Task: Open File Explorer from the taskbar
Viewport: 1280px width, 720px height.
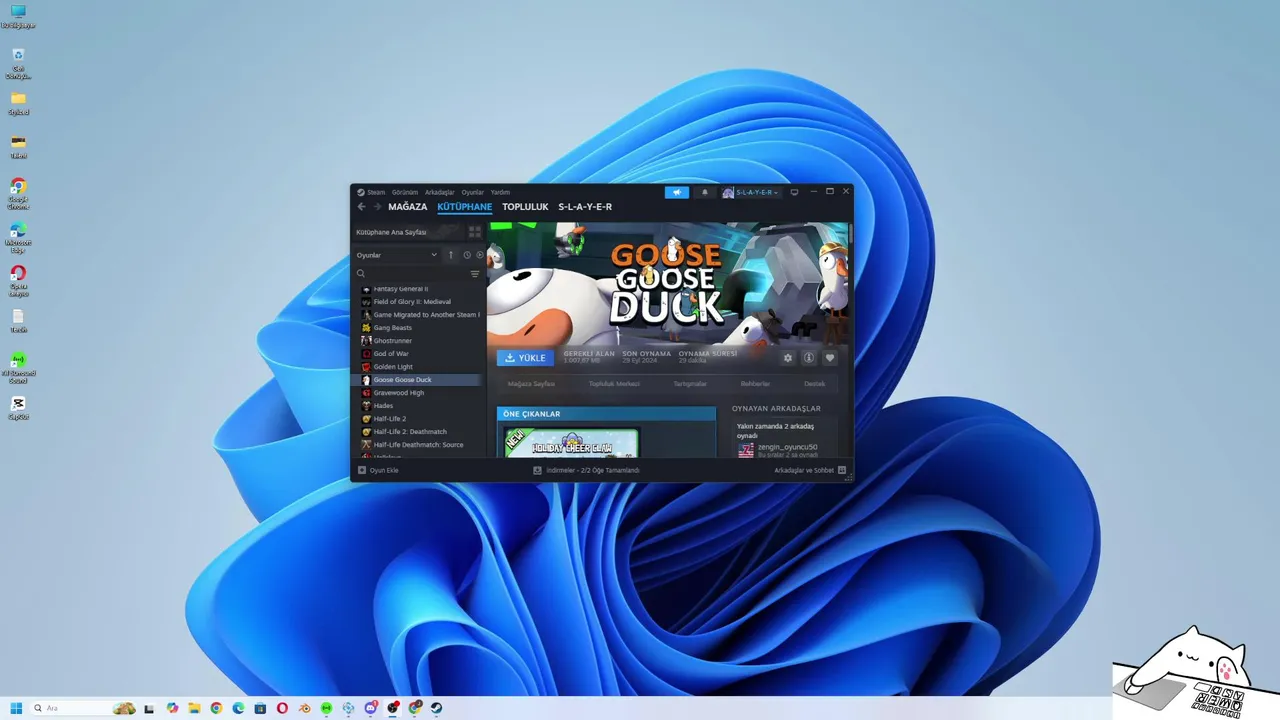Action: point(194,708)
